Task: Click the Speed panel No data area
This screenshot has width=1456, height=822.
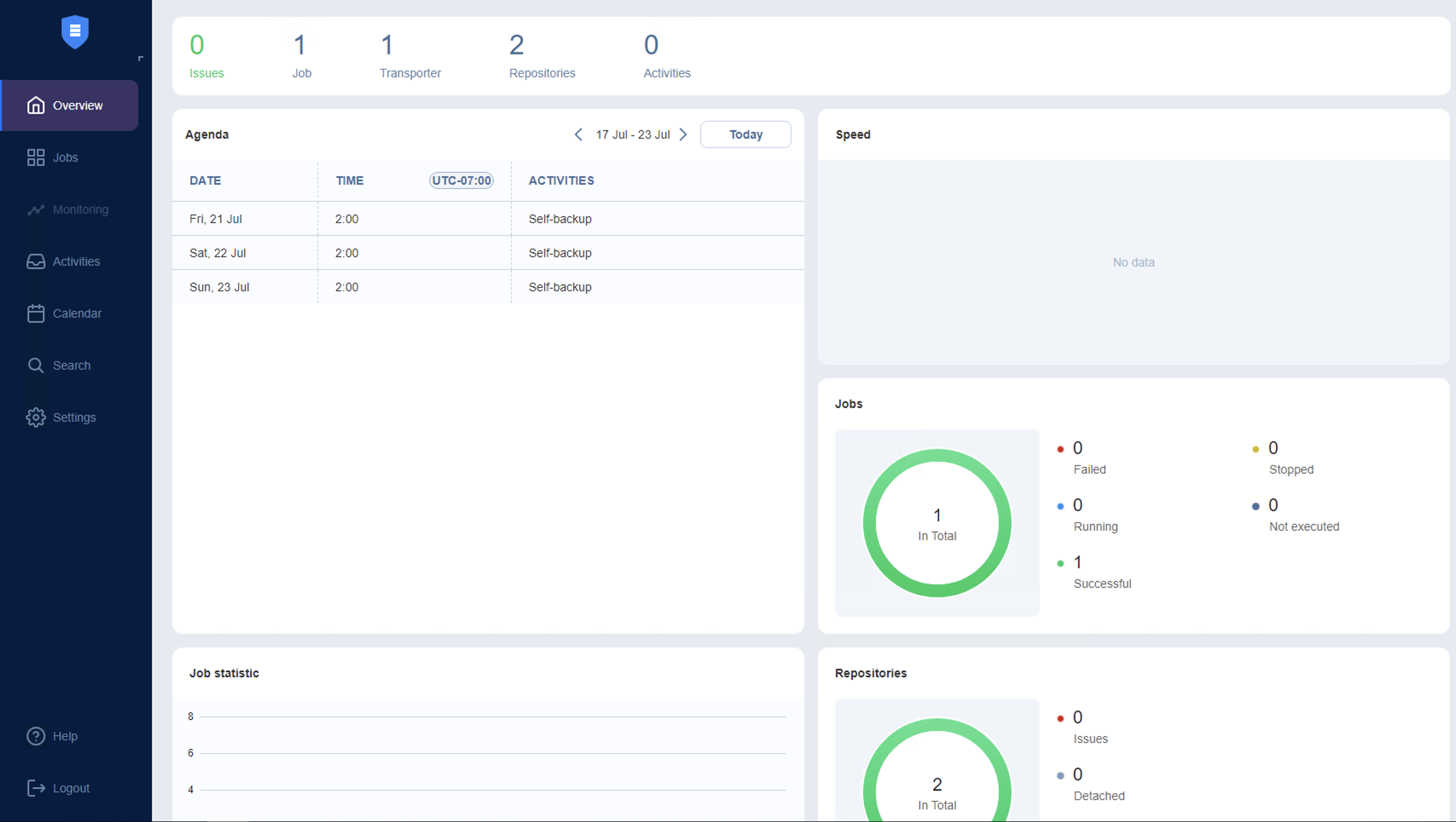Action: coord(1133,262)
